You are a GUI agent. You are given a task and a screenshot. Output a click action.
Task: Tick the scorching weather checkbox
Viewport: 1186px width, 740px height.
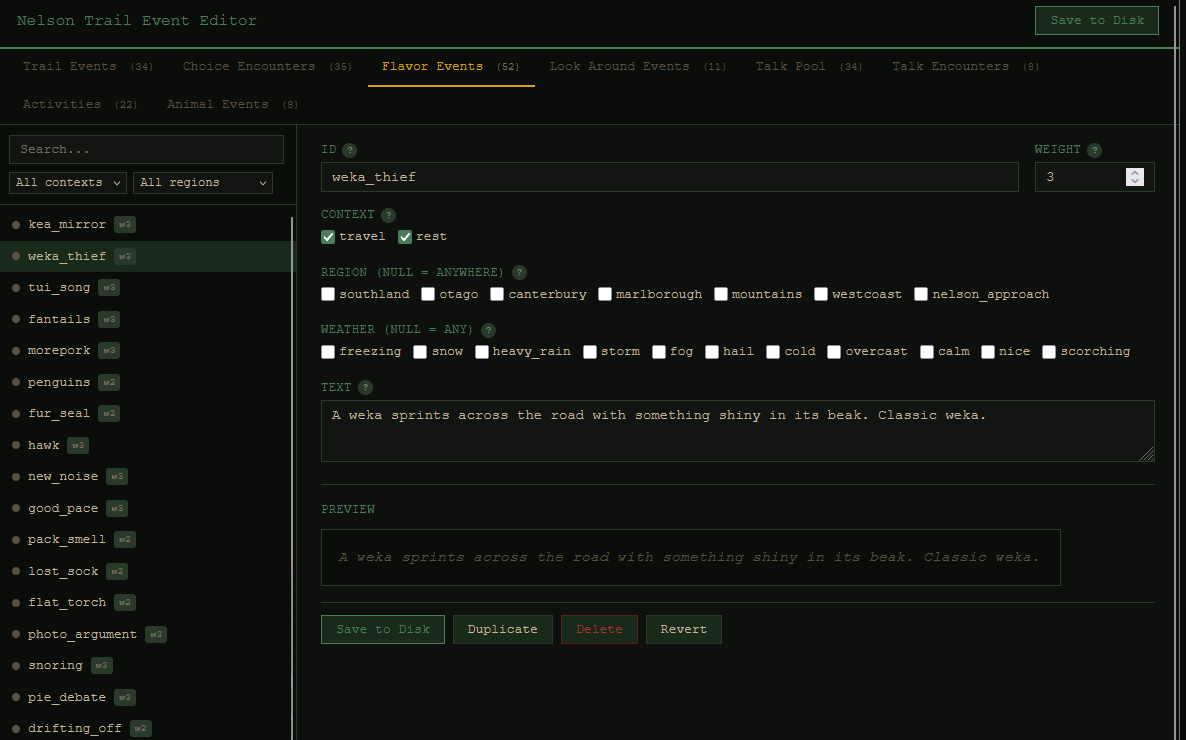tap(1049, 352)
